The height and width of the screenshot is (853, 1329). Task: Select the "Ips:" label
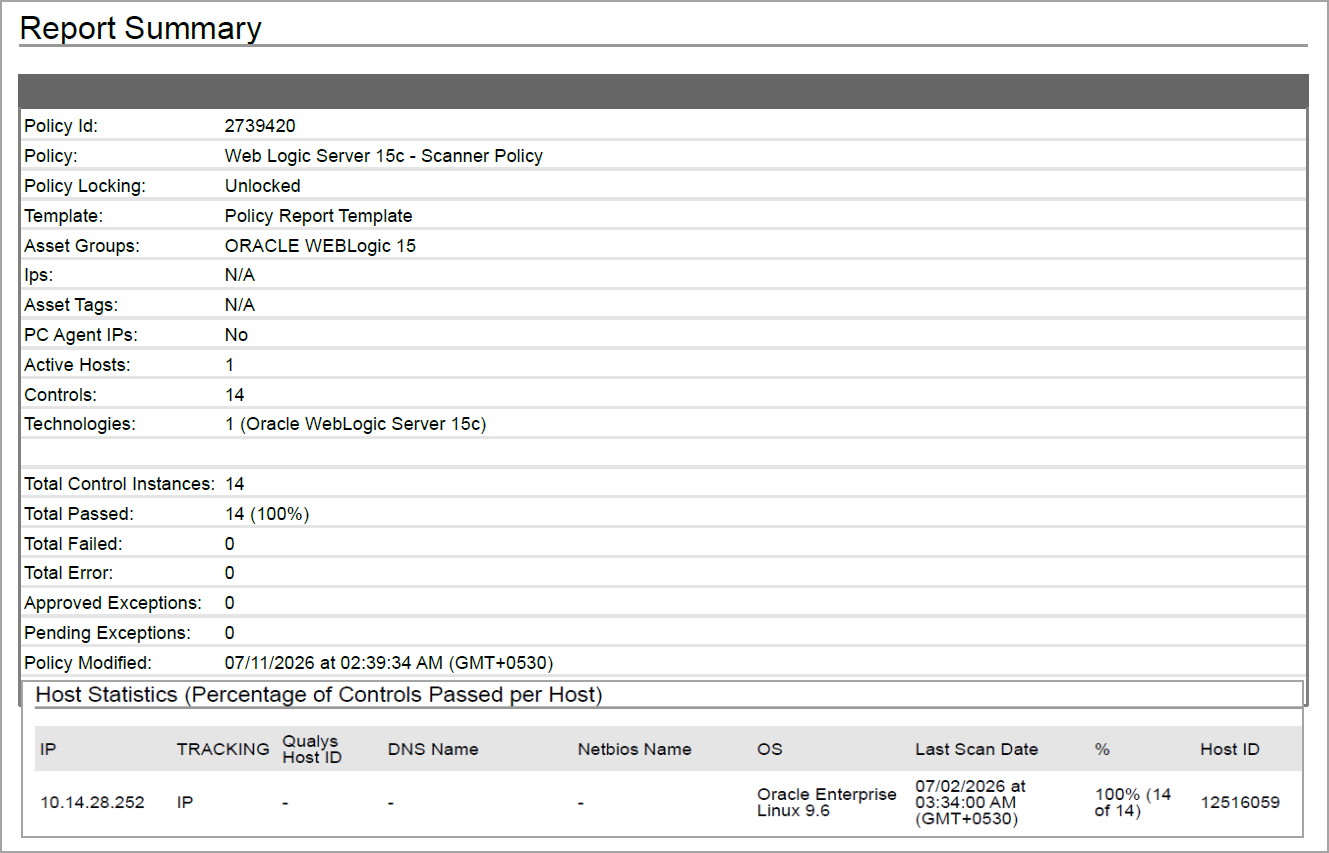pos(40,275)
